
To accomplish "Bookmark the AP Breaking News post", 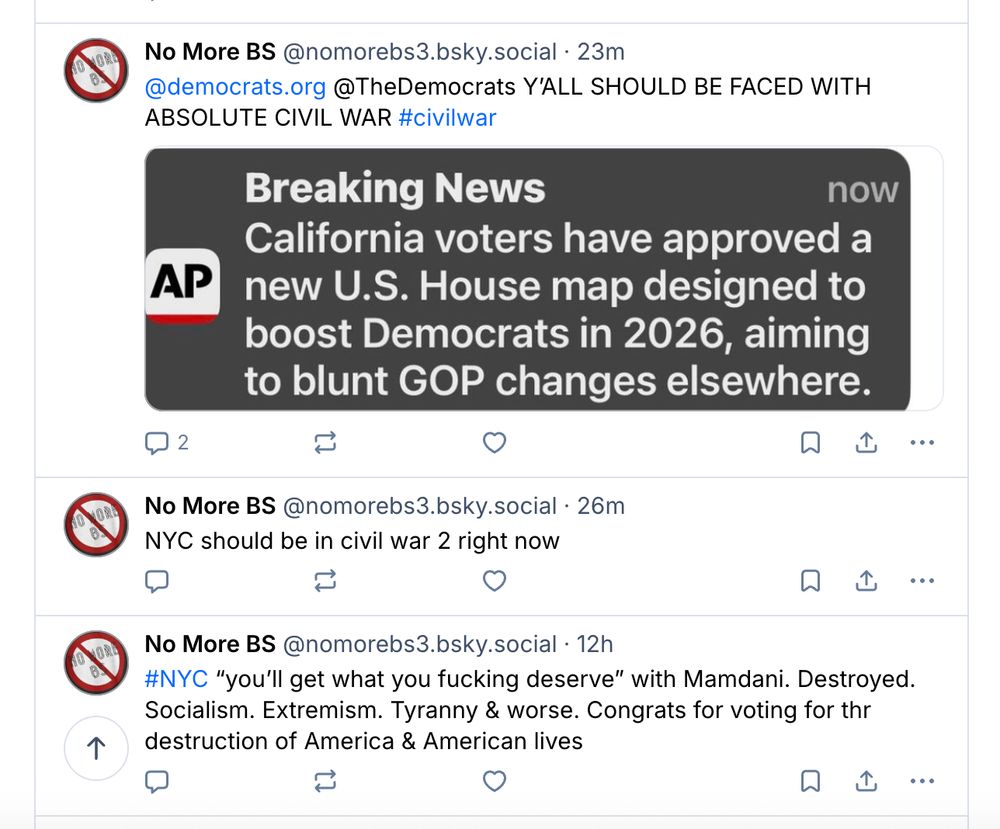I will pyautogui.click(x=811, y=443).
